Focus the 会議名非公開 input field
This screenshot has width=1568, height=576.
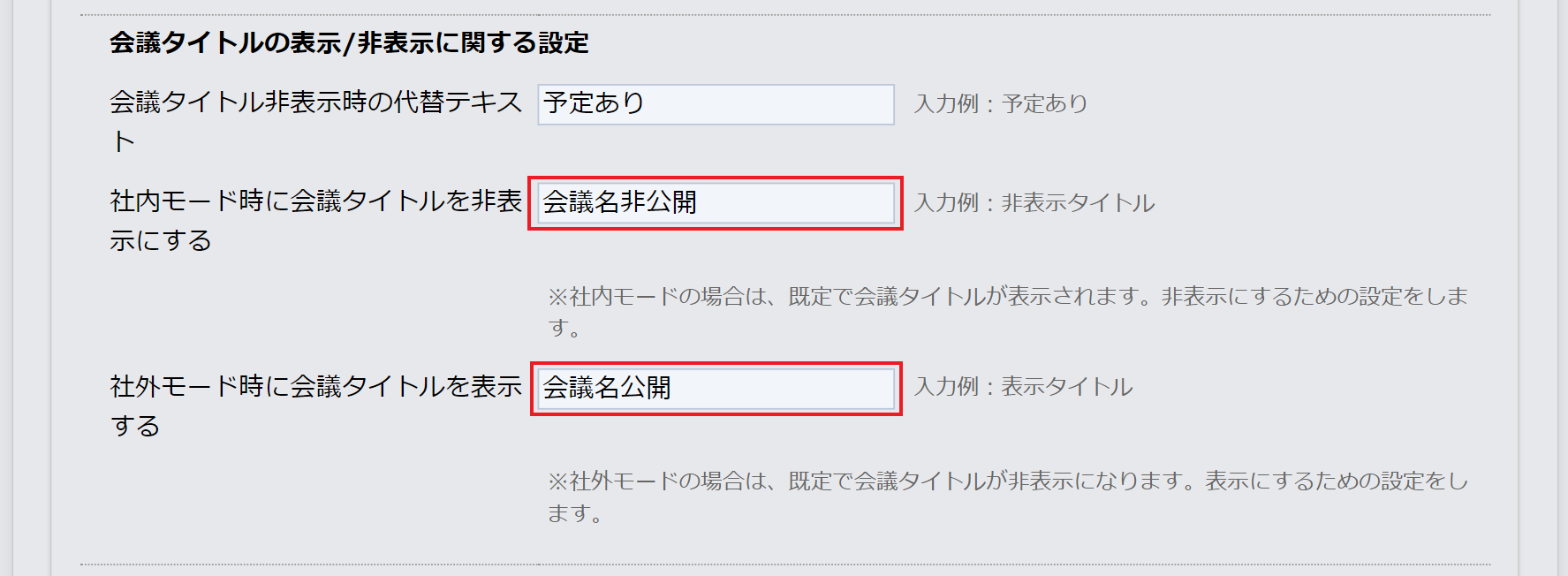pos(716,203)
